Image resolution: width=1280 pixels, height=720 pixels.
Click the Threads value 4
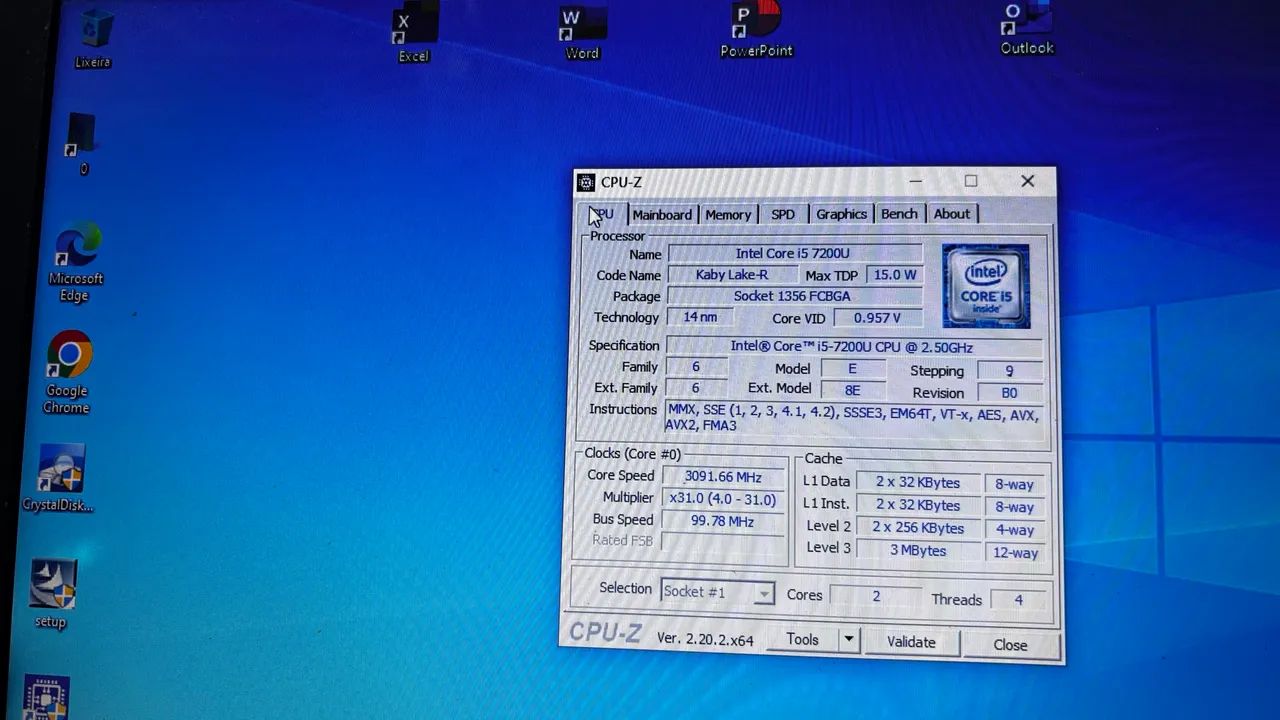tap(1018, 600)
